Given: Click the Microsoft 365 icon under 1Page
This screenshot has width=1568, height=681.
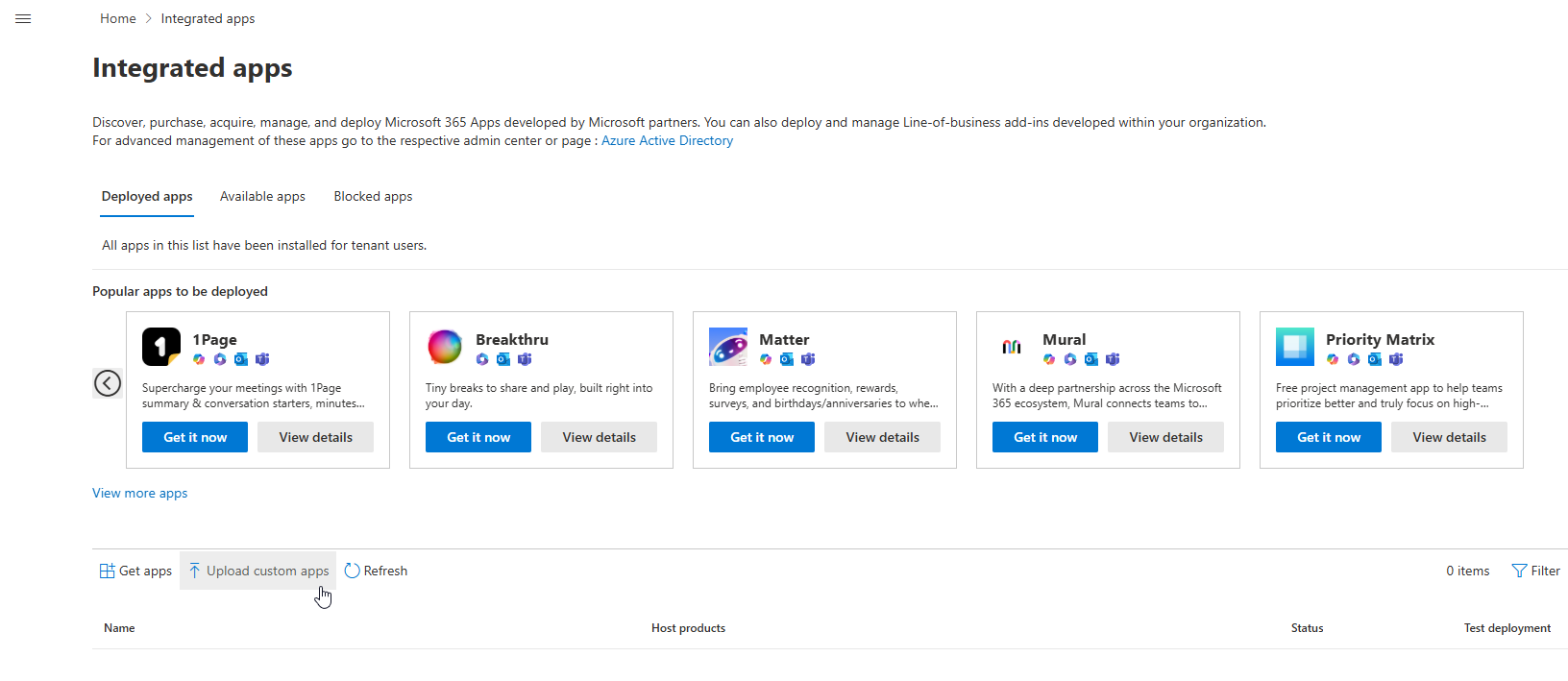Looking at the screenshot, I should coord(220,359).
